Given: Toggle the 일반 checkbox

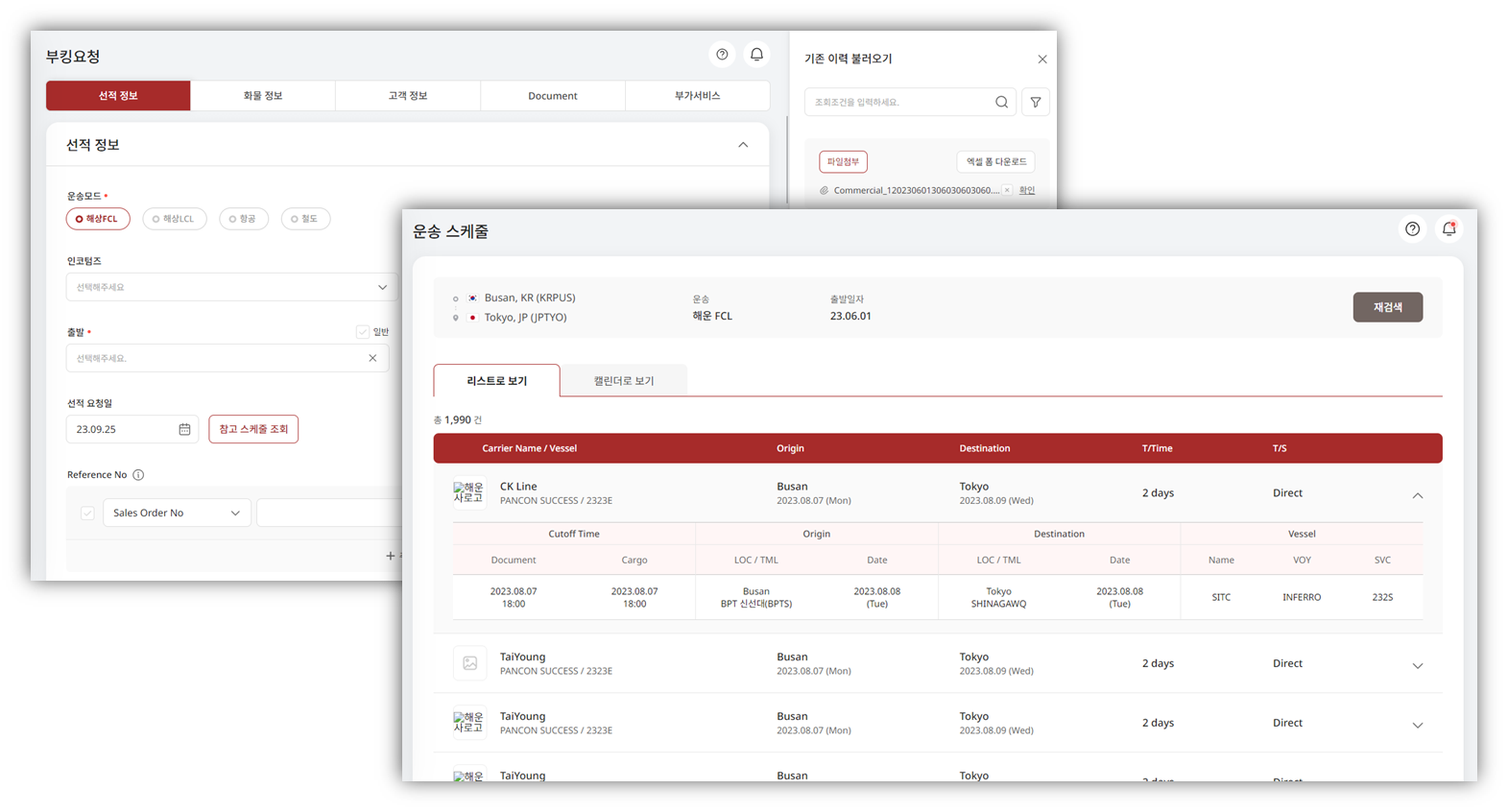Looking at the screenshot, I should coord(363,332).
